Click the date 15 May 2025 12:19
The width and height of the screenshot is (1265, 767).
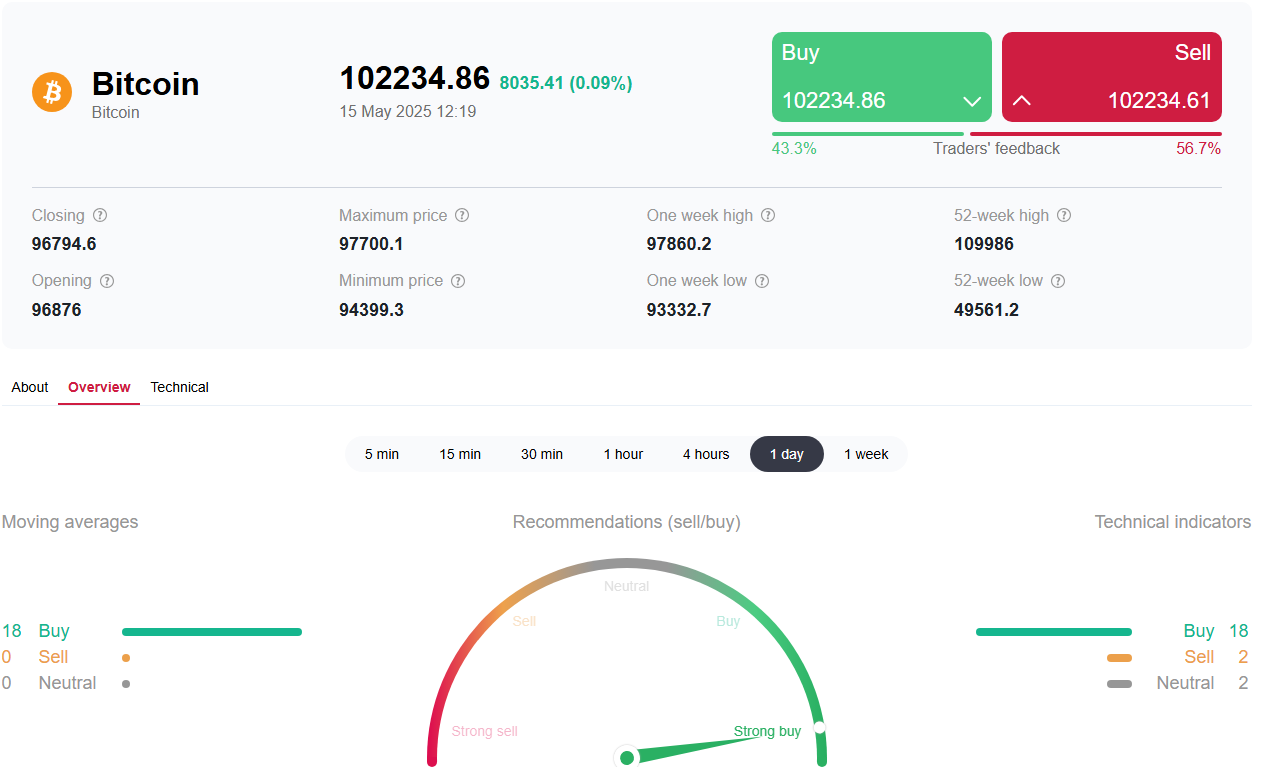(x=408, y=112)
